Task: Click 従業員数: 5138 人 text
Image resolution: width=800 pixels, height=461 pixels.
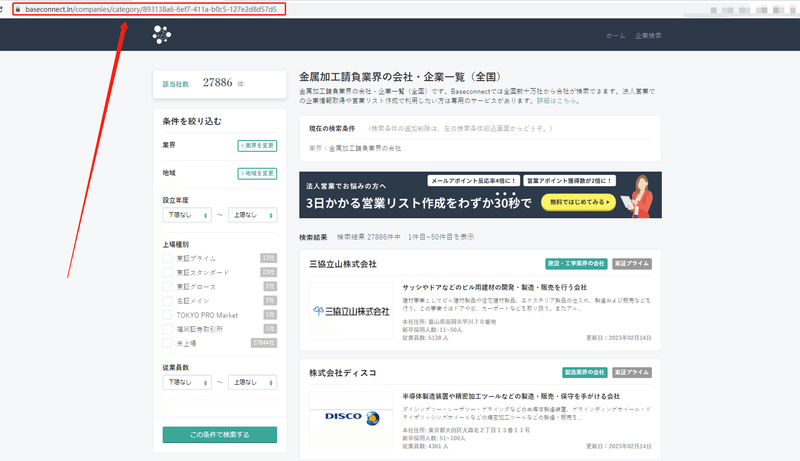Action: tap(426, 338)
